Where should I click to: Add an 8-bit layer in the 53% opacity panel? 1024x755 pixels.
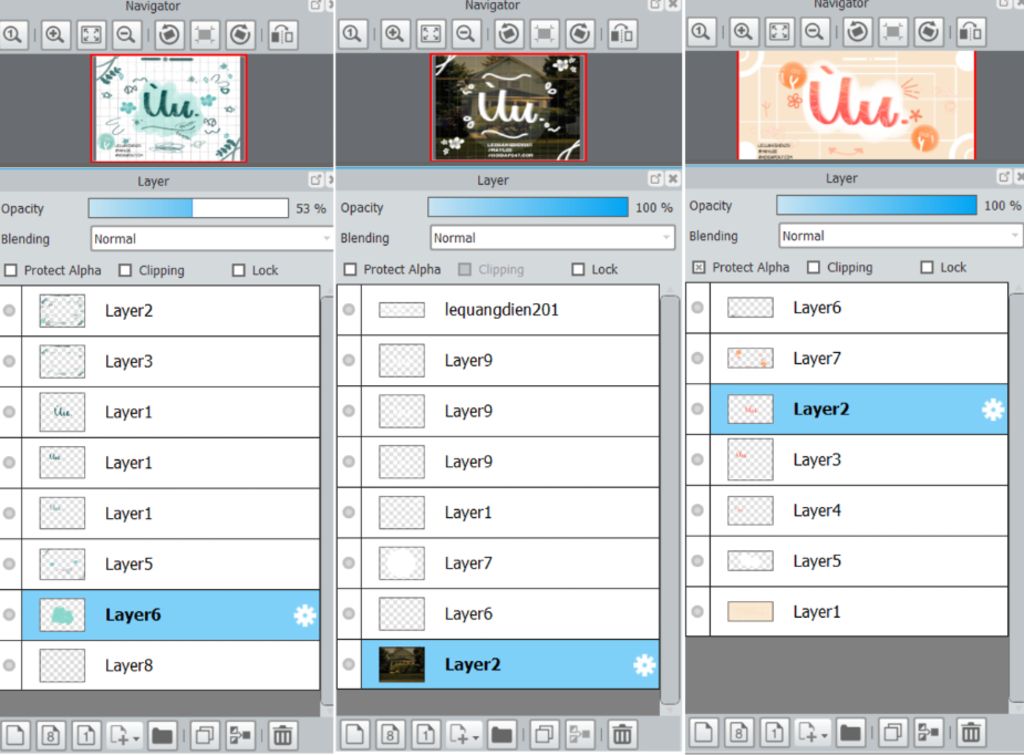pos(50,736)
